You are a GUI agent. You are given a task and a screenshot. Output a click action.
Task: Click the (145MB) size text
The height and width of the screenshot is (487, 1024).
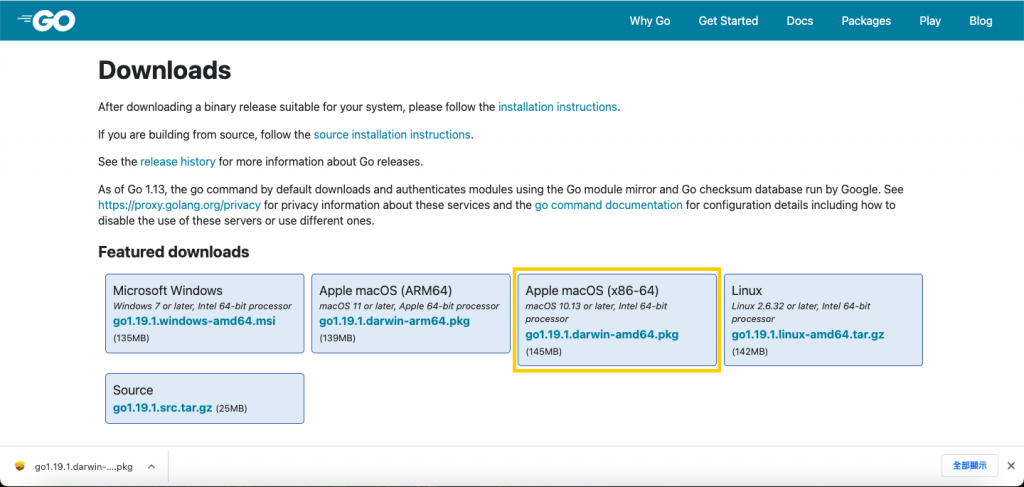pos(543,352)
